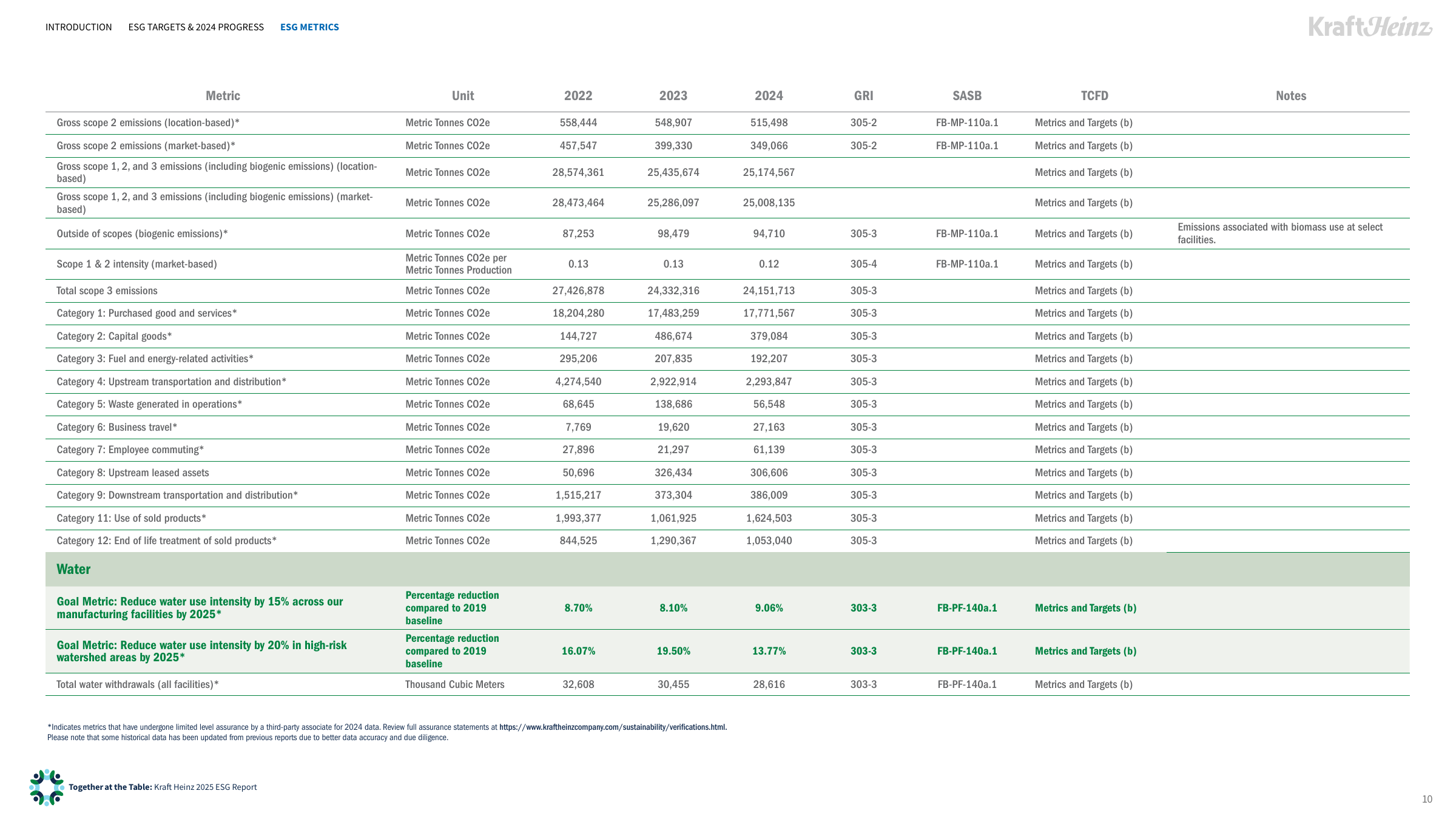Select the 15% water use intensity goal metric

(200, 608)
